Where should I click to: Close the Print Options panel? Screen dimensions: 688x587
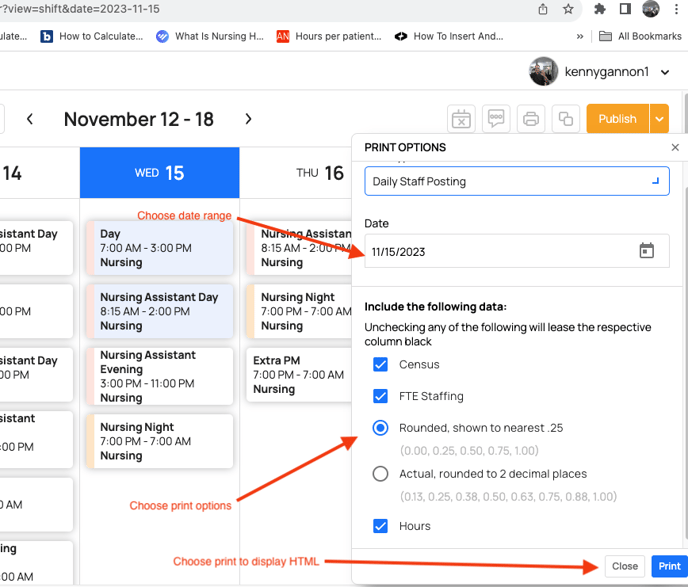tap(675, 147)
